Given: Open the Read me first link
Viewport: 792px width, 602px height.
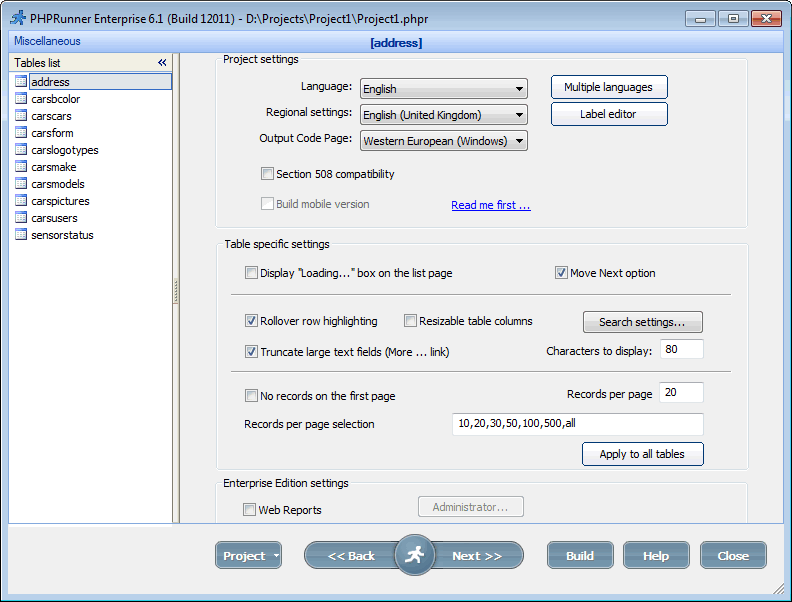Looking at the screenshot, I should coord(490,205).
